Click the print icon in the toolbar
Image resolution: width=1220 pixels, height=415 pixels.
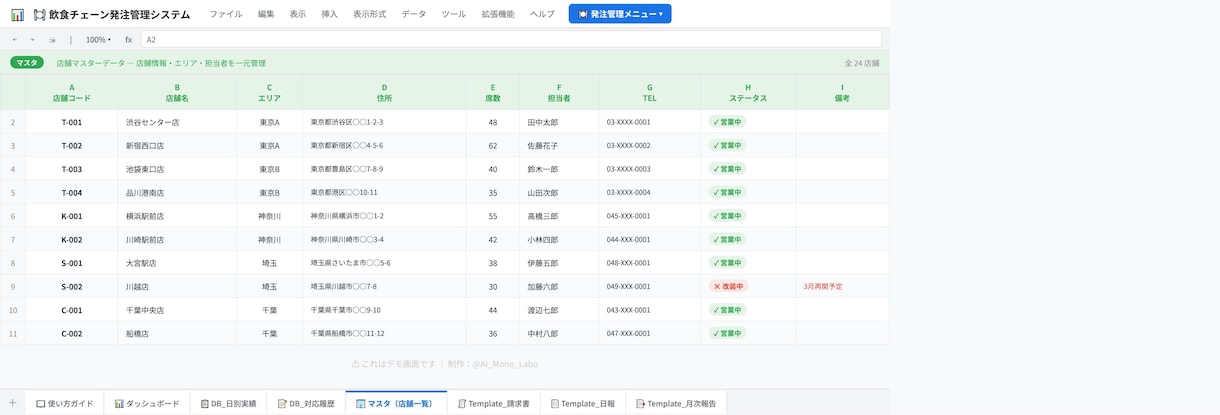(x=52, y=40)
